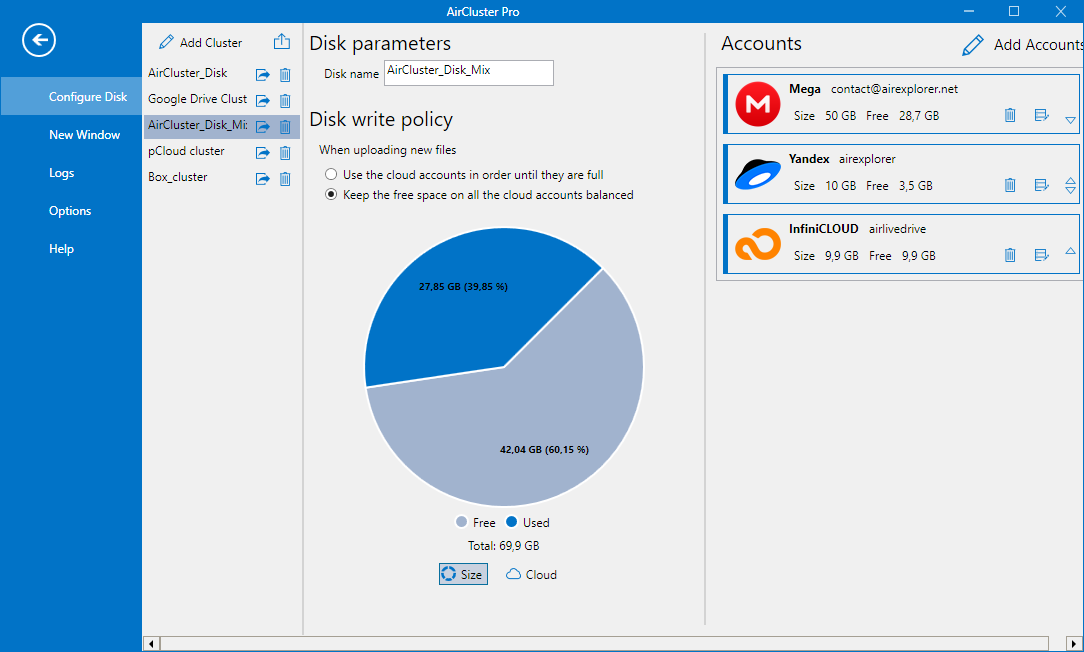Edit Mega account with edit icon
The width and height of the screenshot is (1084, 652).
coord(1042,115)
